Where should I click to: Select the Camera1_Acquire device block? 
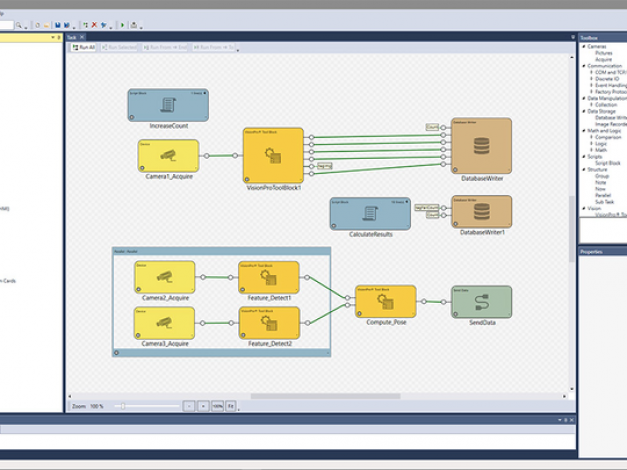168,156
